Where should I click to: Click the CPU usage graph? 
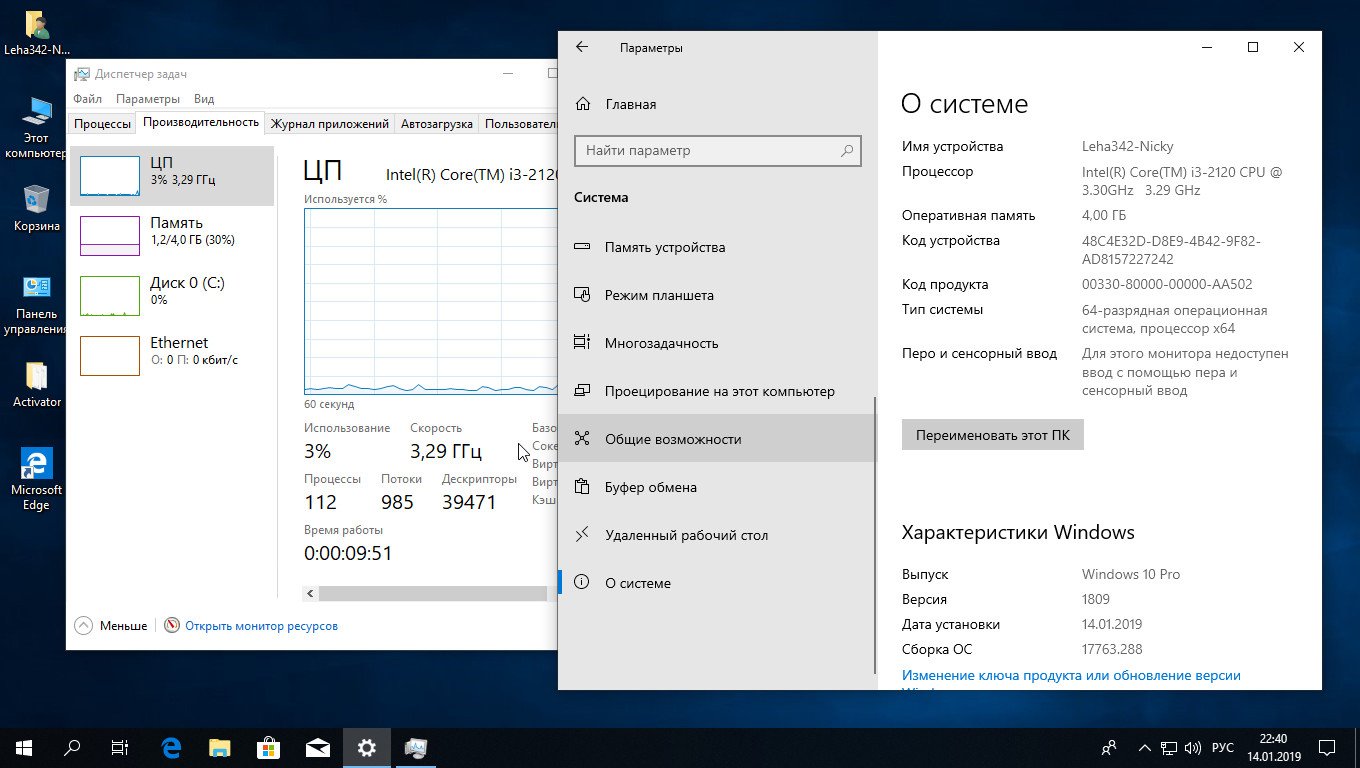pyautogui.click(x=431, y=302)
